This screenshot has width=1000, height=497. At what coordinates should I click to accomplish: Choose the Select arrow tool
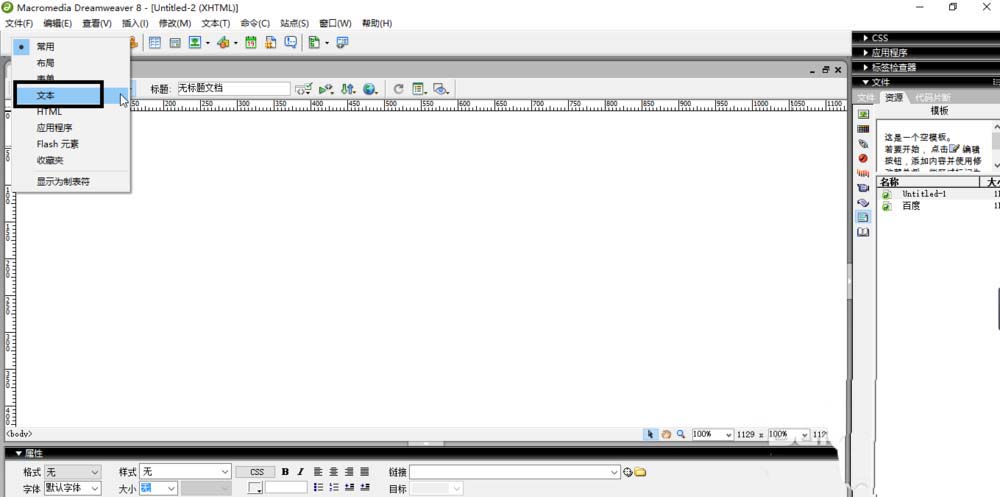click(x=650, y=434)
